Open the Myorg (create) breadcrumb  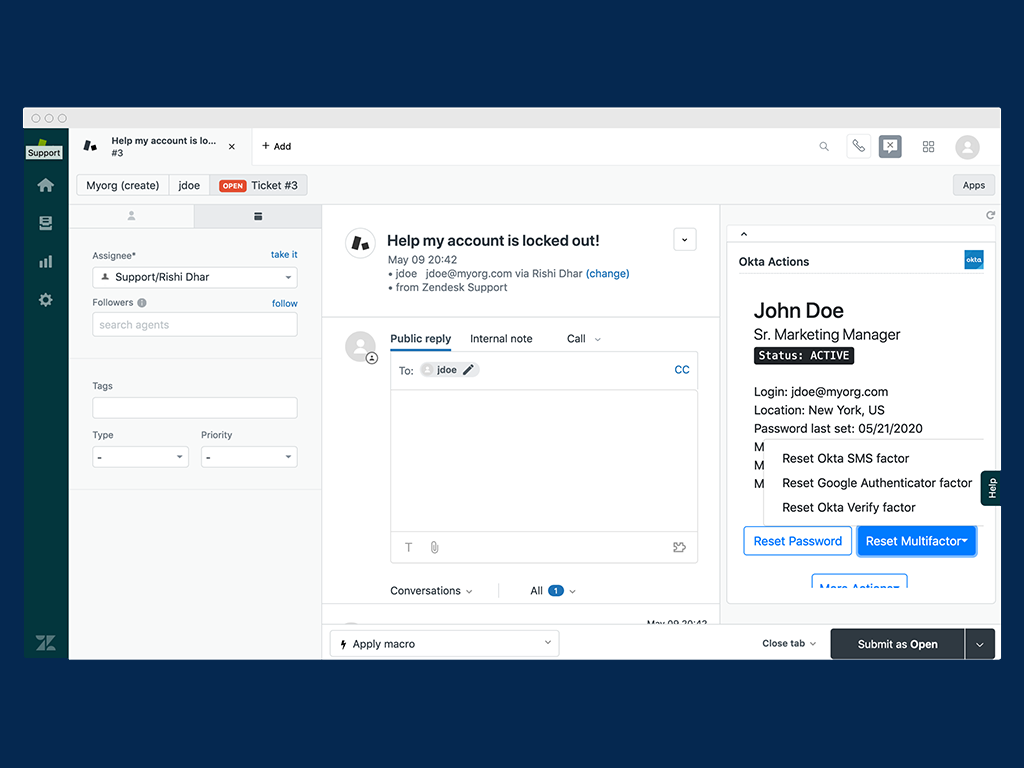pyautogui.click(x=123, y=185)
